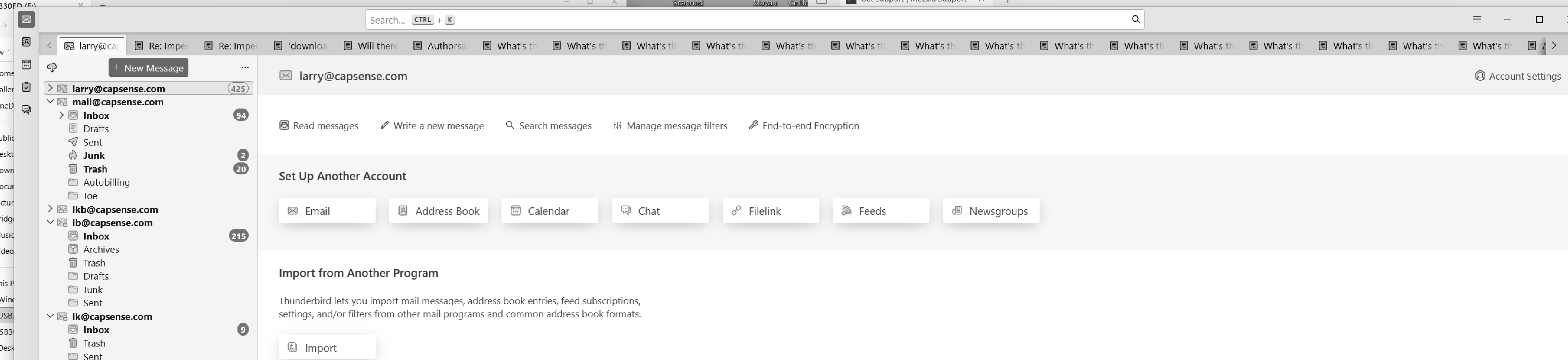Switch to the Calendar space in sidebar
This screenshot has height=360, width=1568.
pos(26,64)
